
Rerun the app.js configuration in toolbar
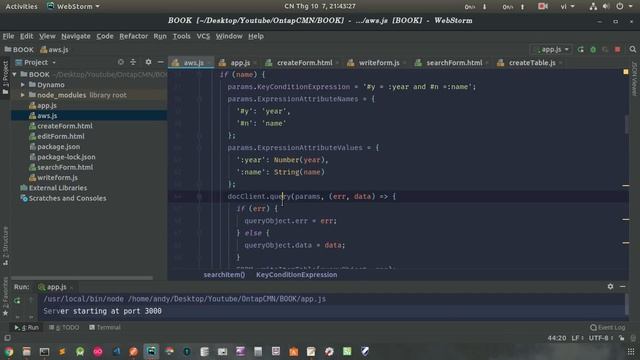(x=580, y=49)
